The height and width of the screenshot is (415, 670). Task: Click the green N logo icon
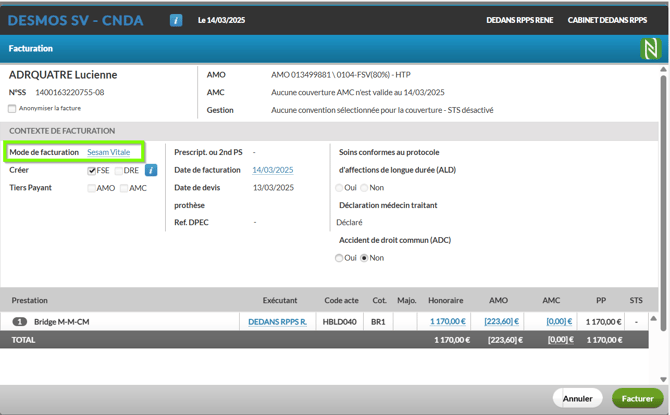(651, 48)
